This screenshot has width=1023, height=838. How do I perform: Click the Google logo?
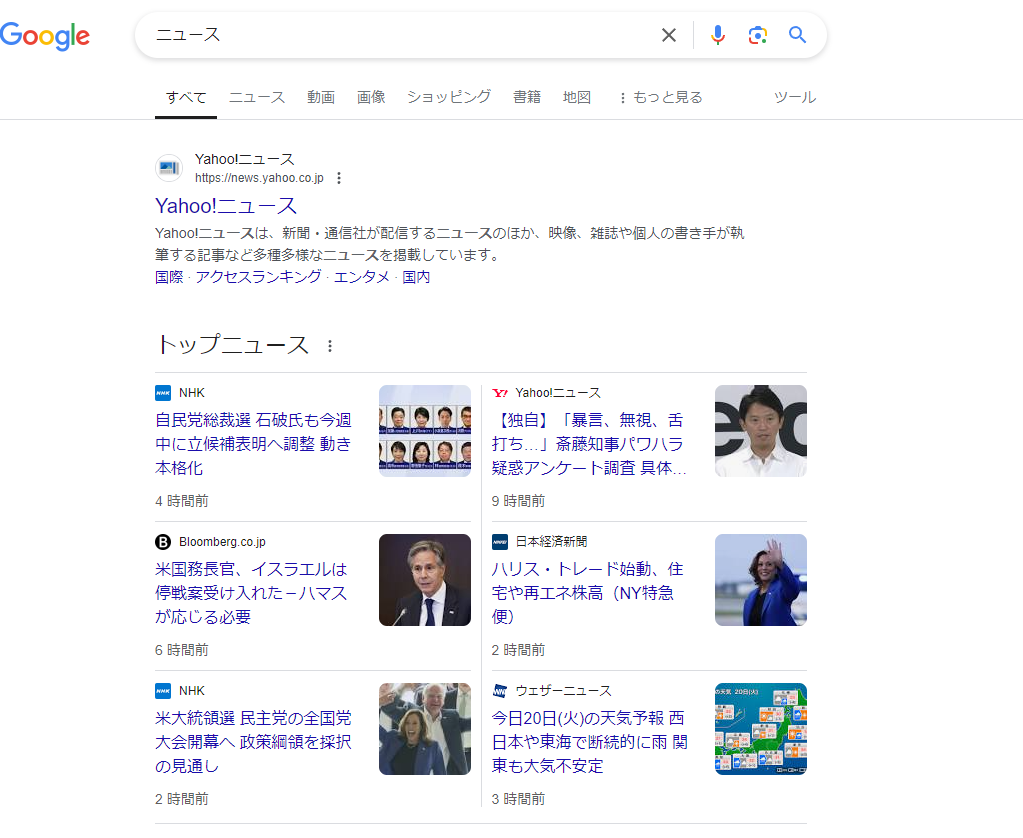coord(45,35)
